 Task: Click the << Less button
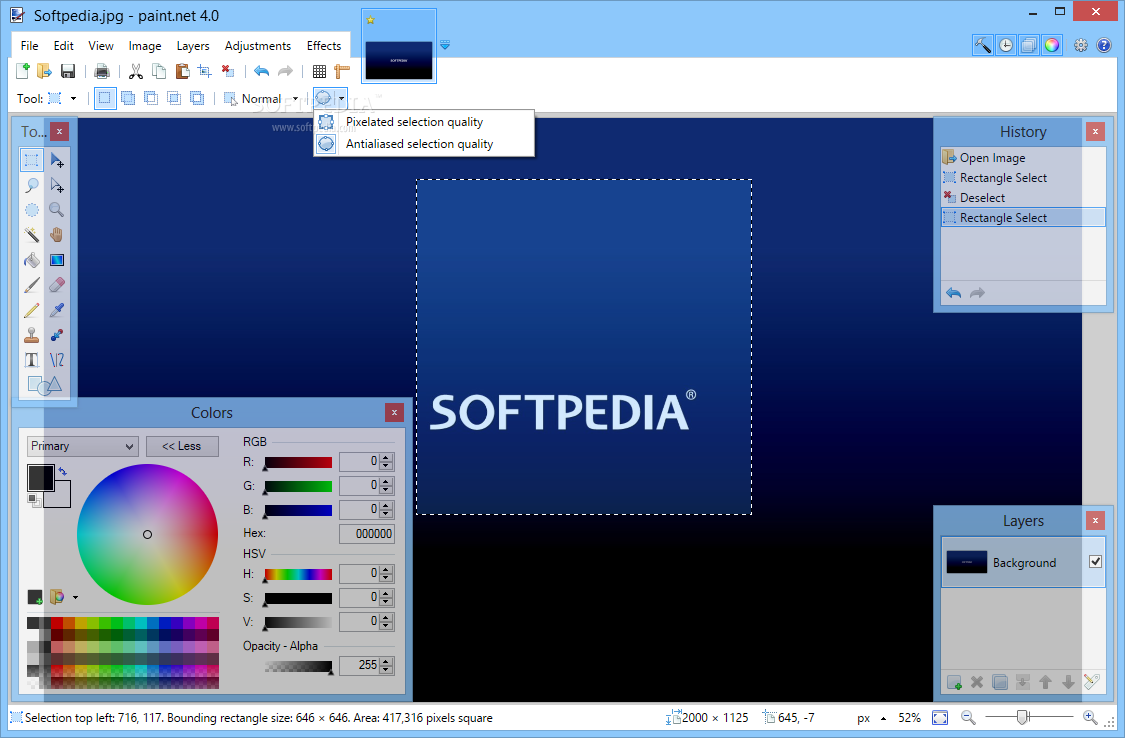(x=182, y=446)
